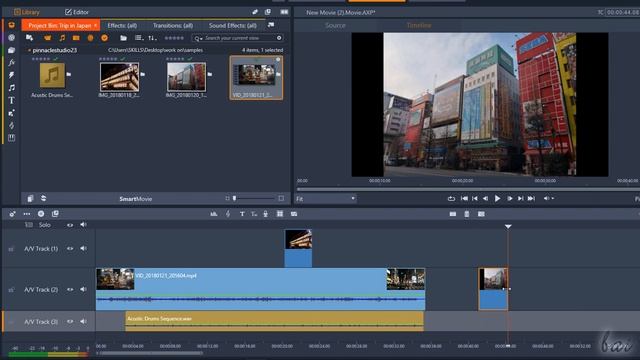
Task: Clear the library search field
Action: 279,38
